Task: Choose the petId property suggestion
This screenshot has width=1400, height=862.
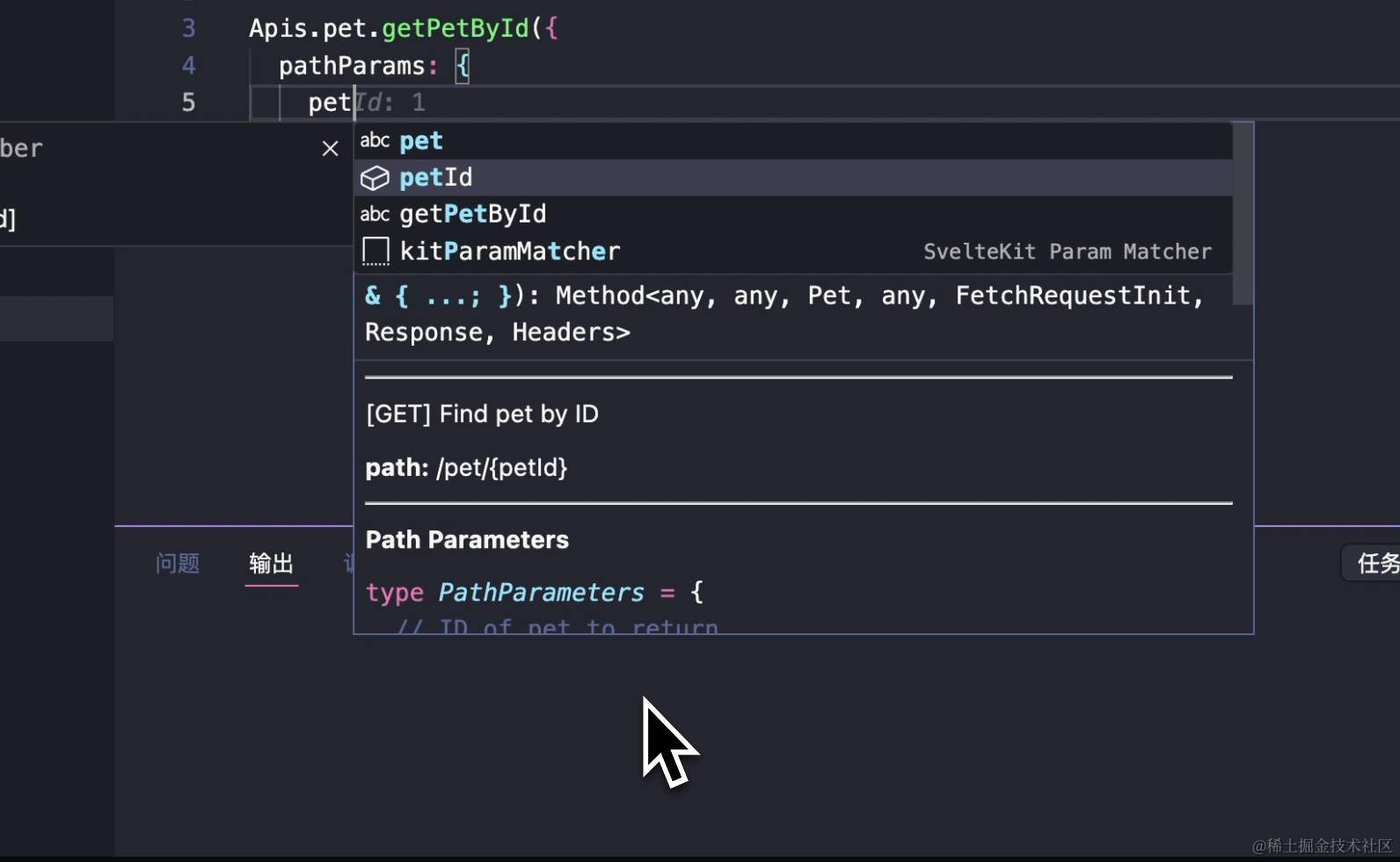Action: [436, 178]
